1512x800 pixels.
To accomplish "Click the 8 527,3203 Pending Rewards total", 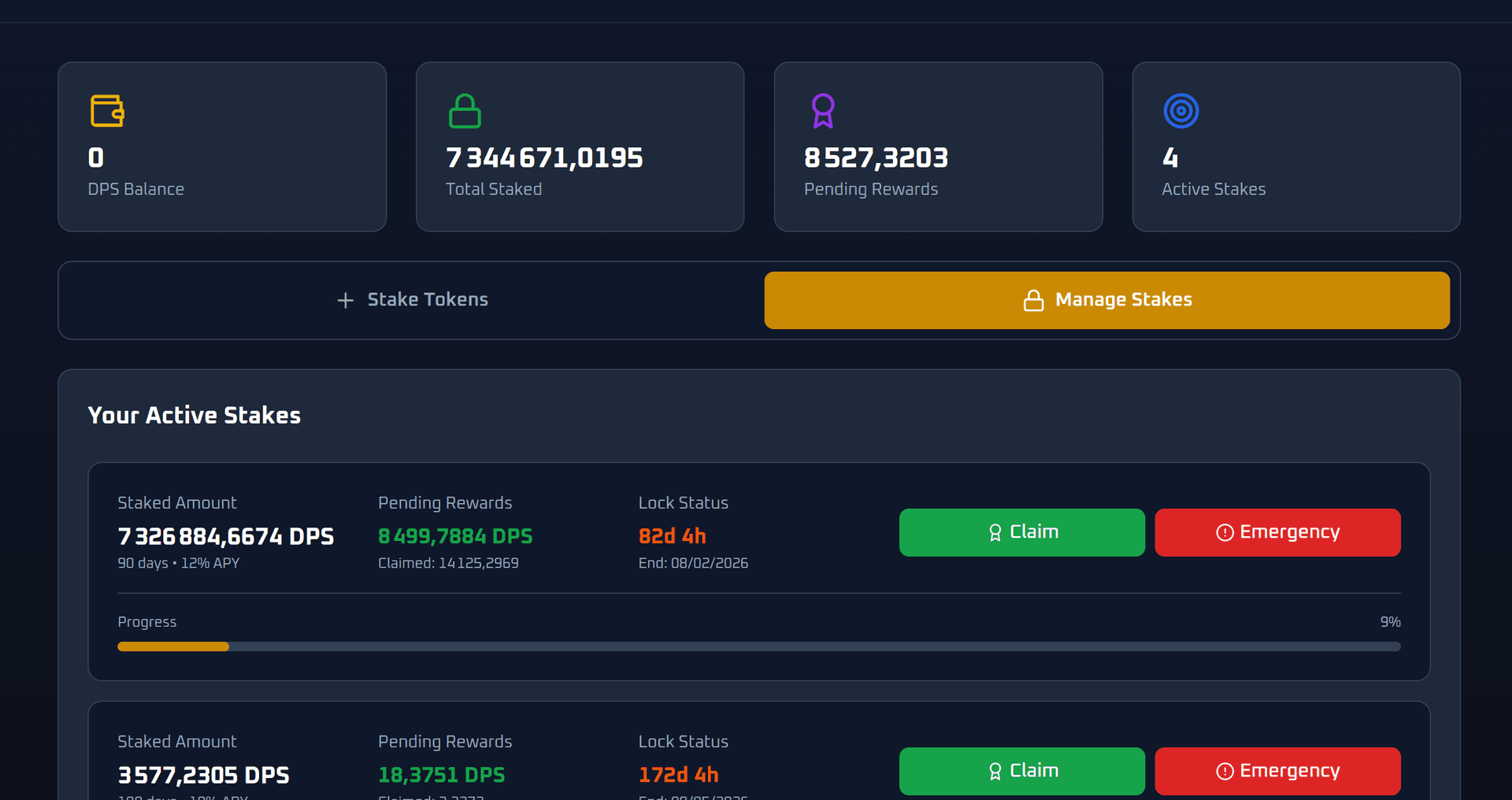I will [x=876, y=158].
